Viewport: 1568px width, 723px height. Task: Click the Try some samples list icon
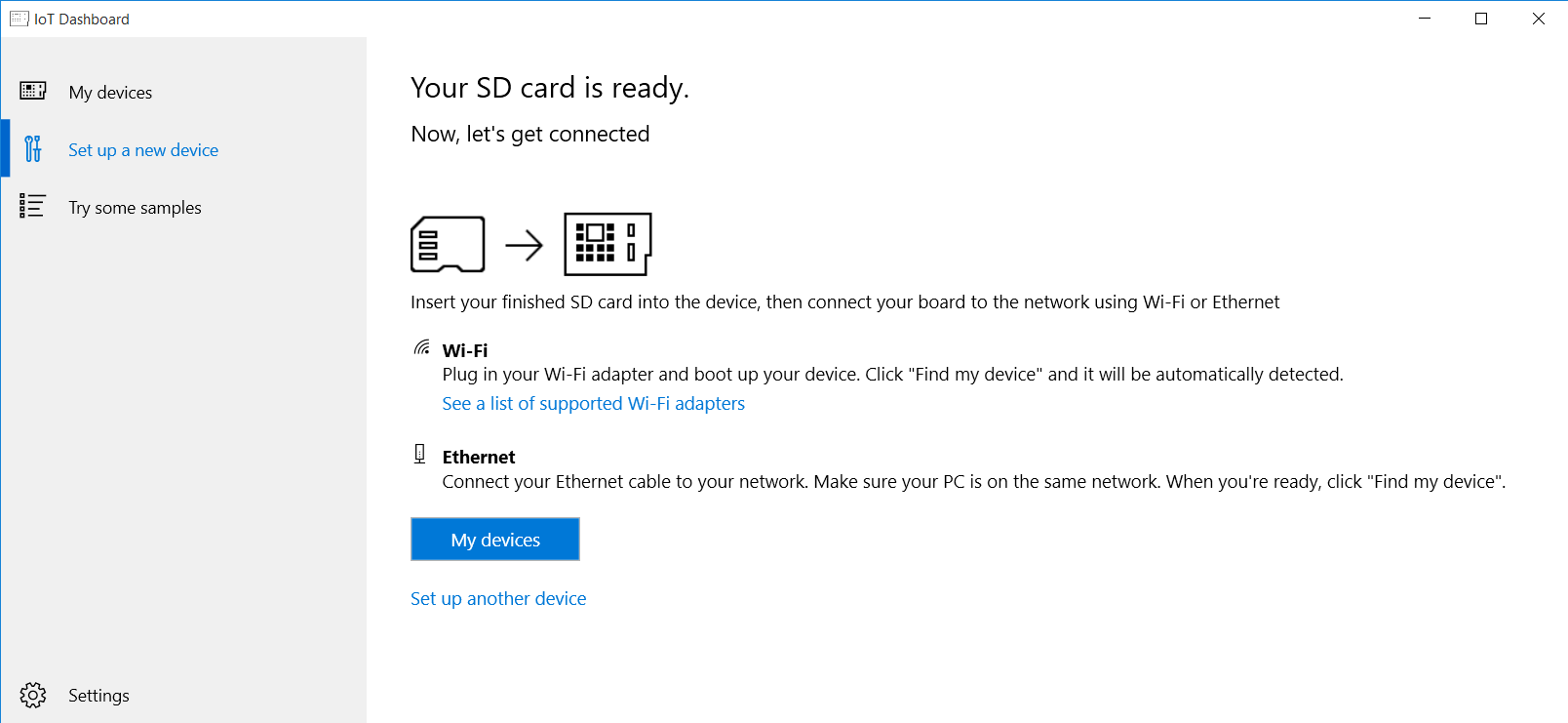(x=32, y=206)
